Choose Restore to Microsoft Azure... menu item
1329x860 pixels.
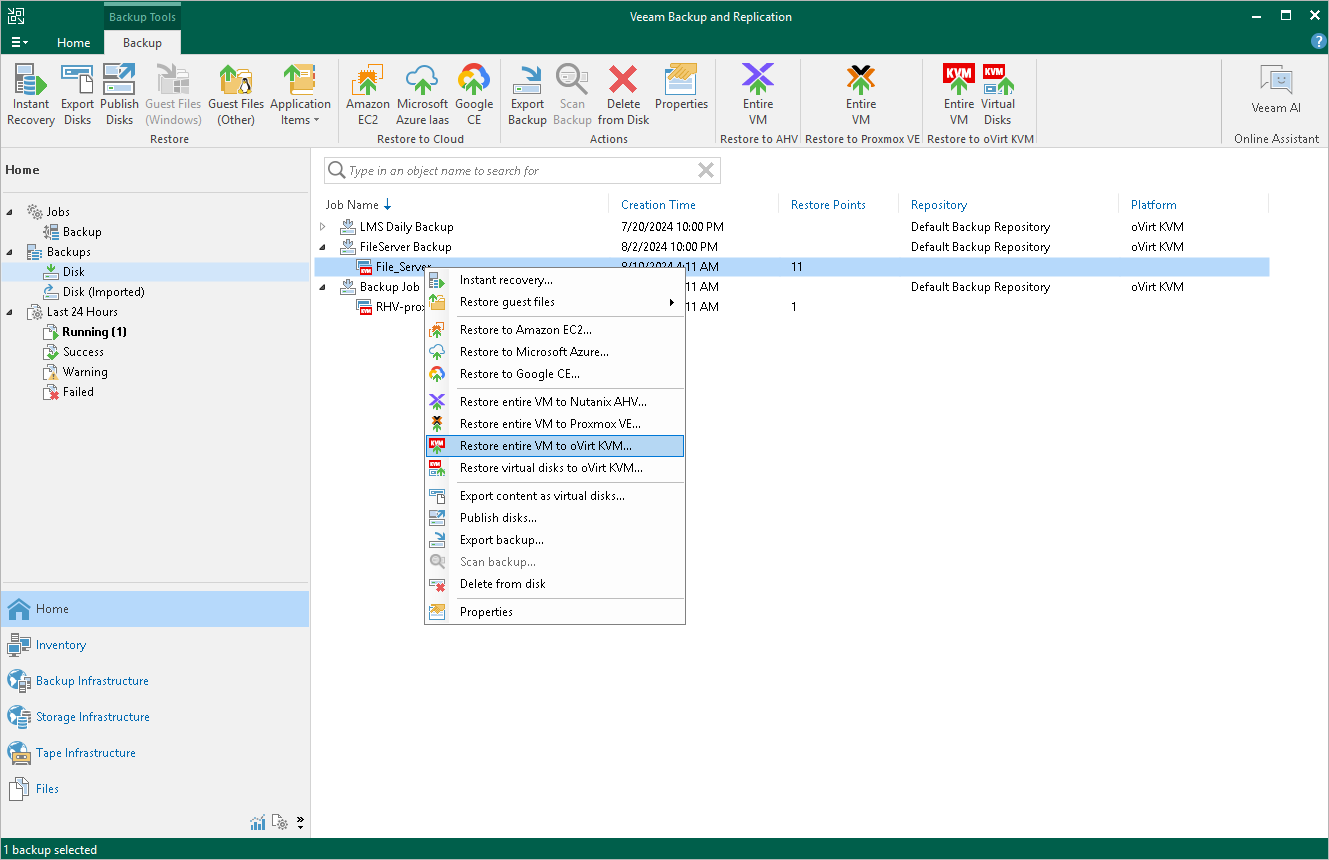(x=555, y=352)
